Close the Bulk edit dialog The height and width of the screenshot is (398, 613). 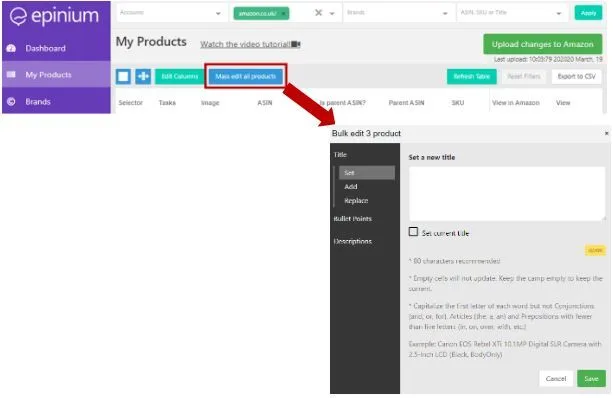click(x=606, y=133)
